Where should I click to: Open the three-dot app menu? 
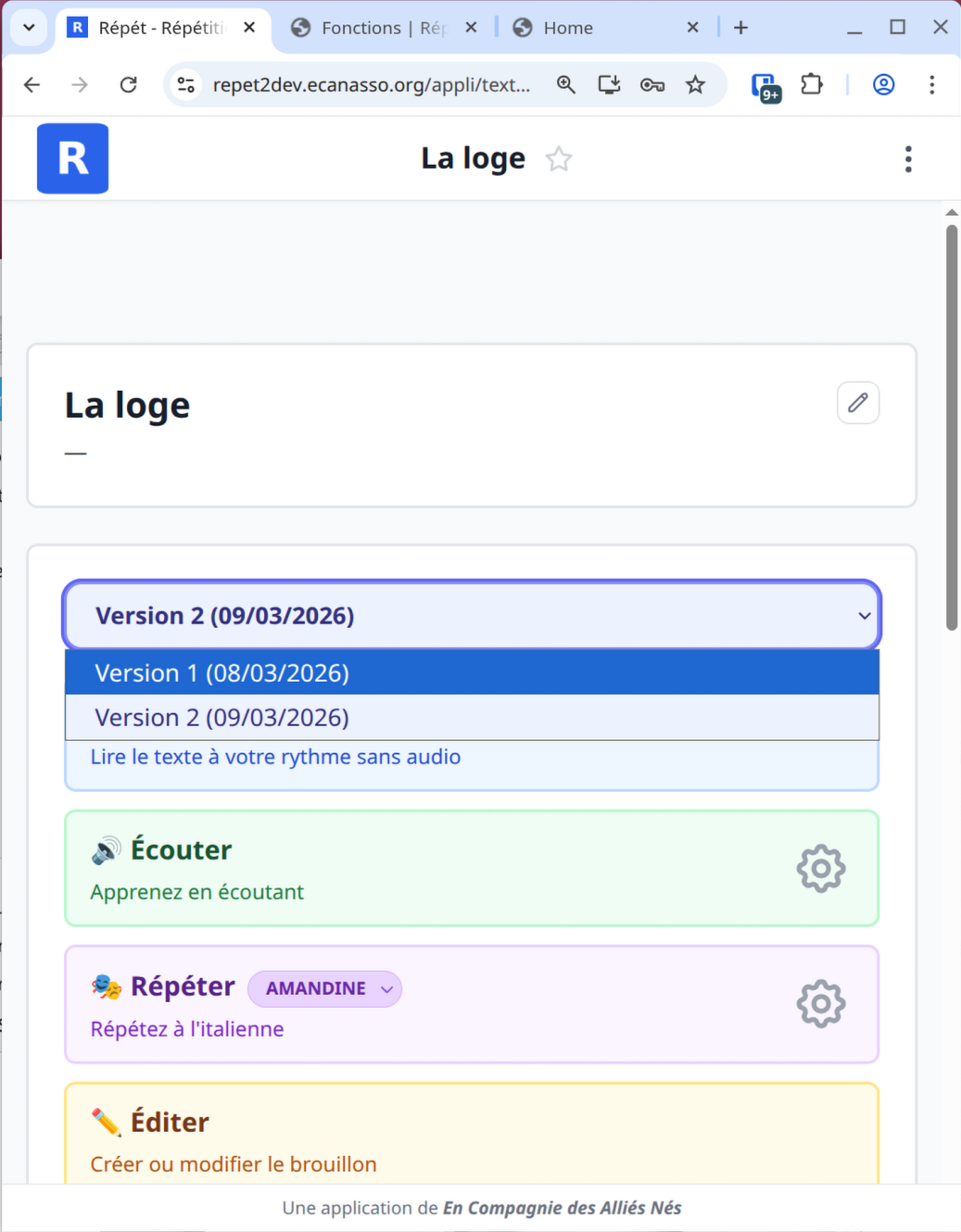[908, 159]
